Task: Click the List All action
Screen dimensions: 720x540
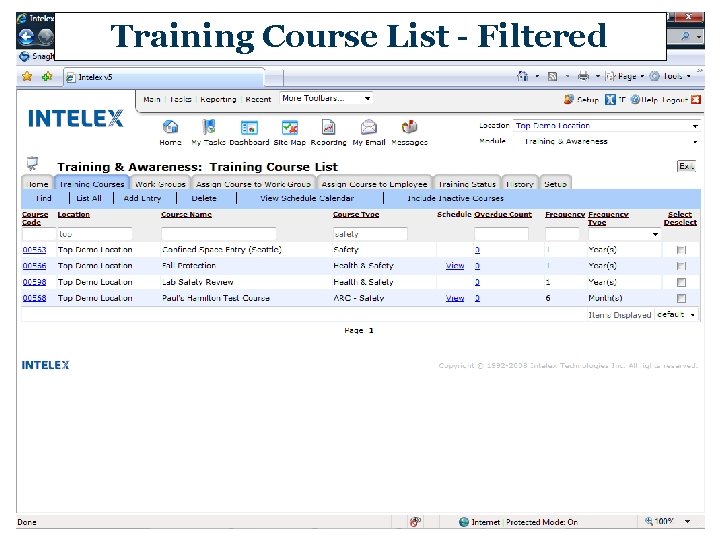Action: (89, 198)
